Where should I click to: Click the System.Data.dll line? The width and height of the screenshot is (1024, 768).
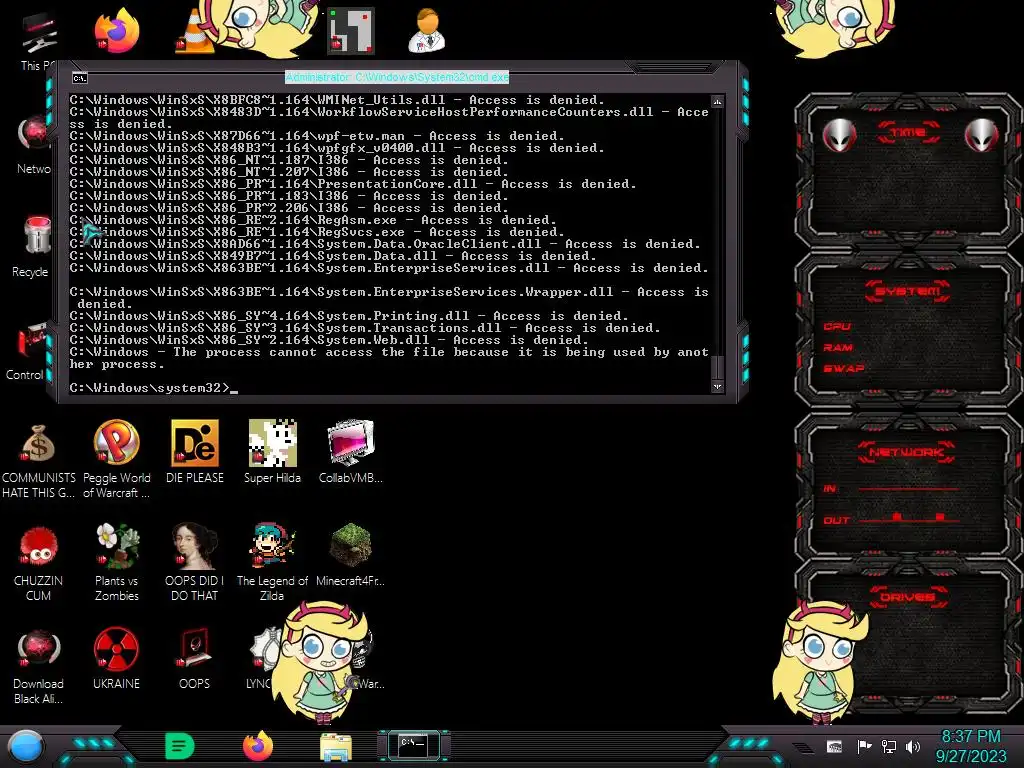[333, 256]
